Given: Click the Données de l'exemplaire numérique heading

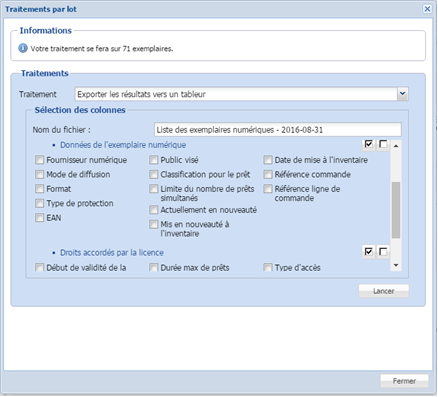Looking at the screenshot, I should 123,145.
